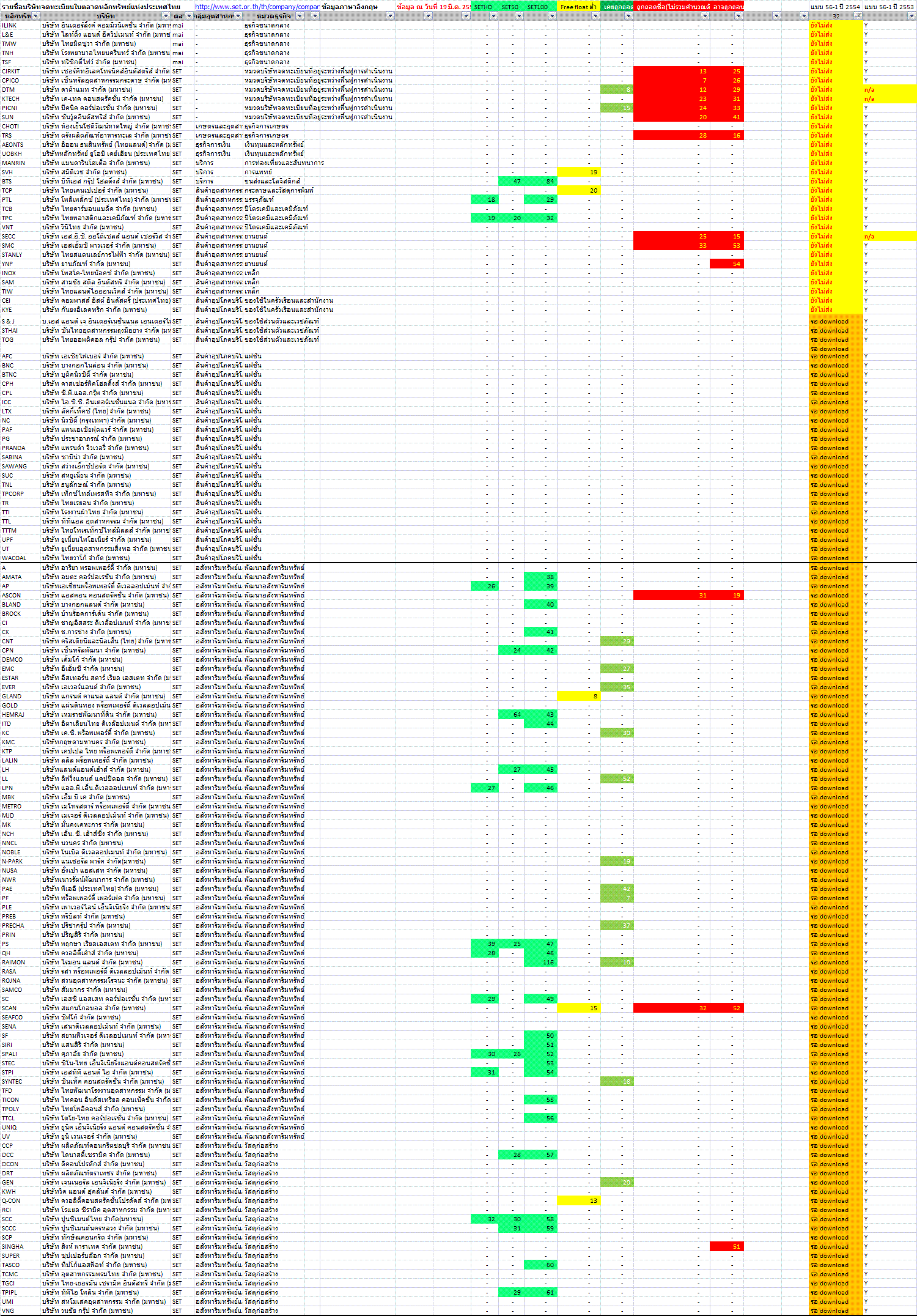This screenshot has width=917, height=1316.
Task: Select green cell 52 in LL row
Action: [617, 779]
